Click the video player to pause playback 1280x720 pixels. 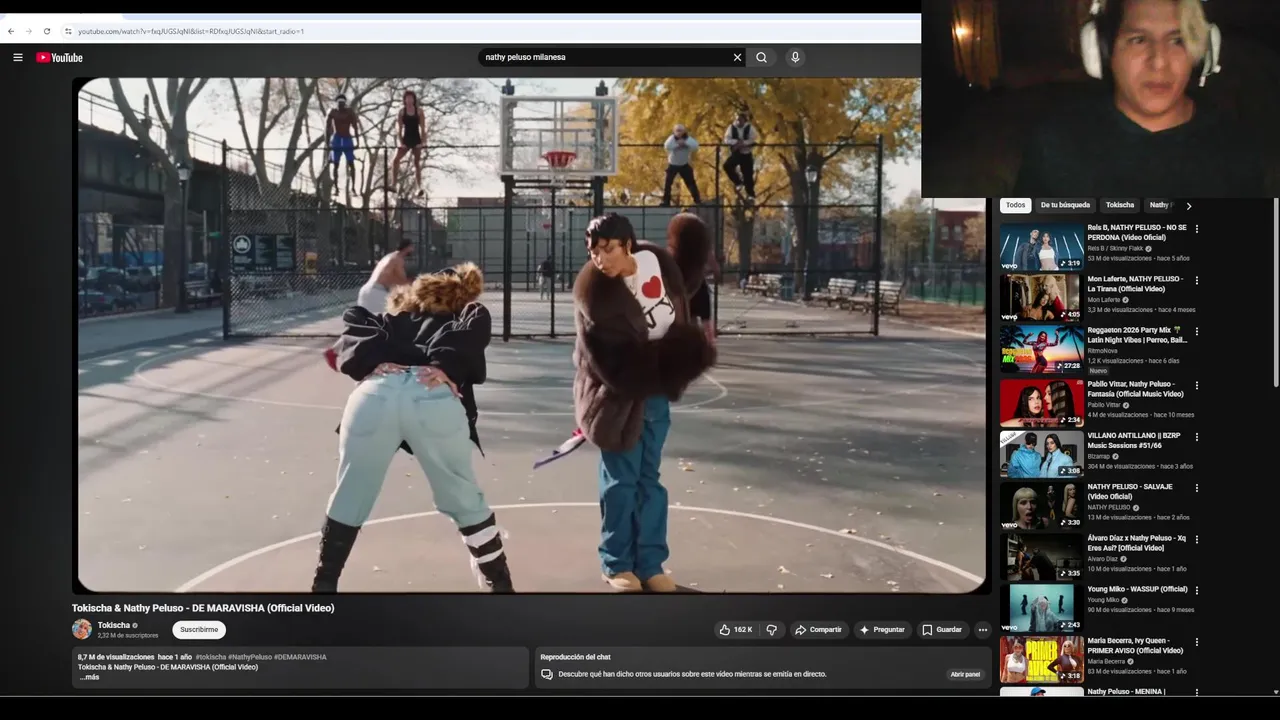(x=532, y=336)
